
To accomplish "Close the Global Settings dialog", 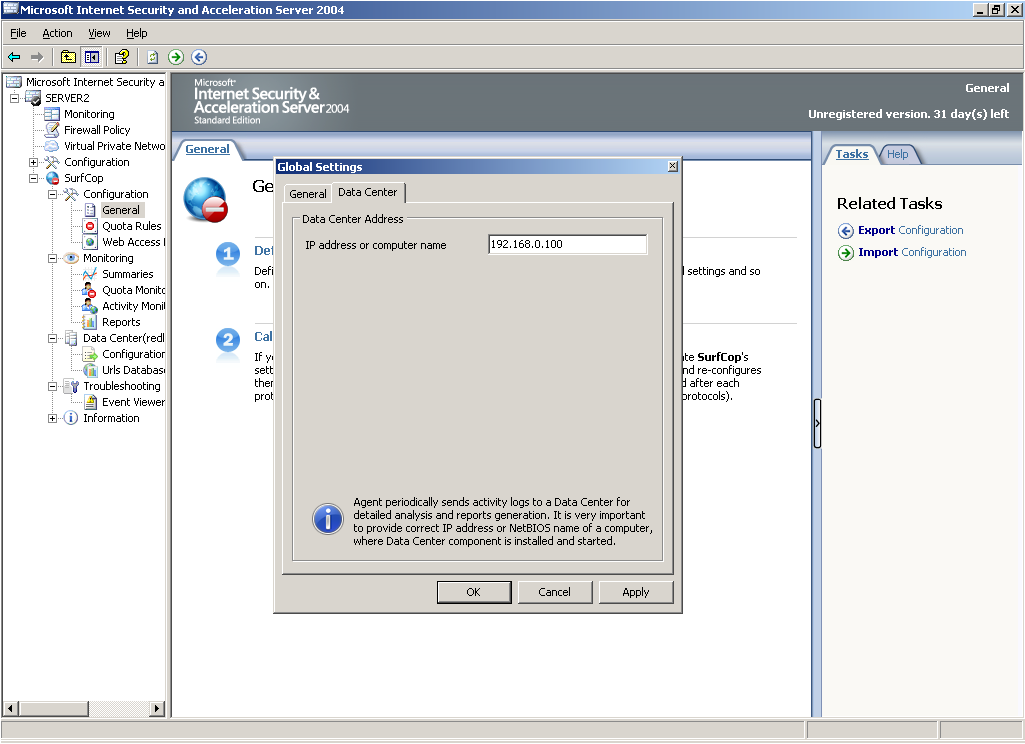I will pos(673,166).
